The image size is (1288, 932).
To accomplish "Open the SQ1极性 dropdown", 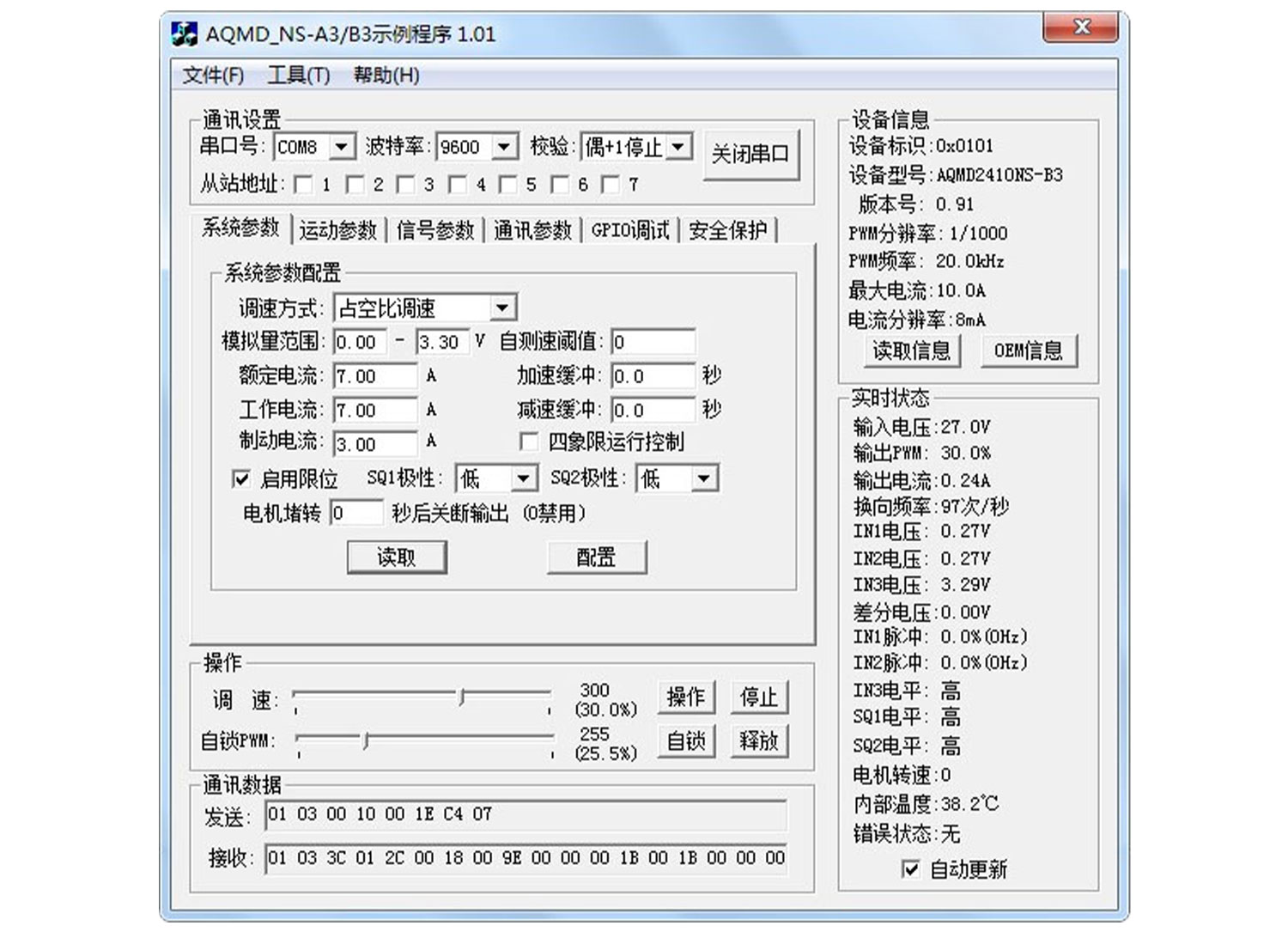I will pos(524,478).
